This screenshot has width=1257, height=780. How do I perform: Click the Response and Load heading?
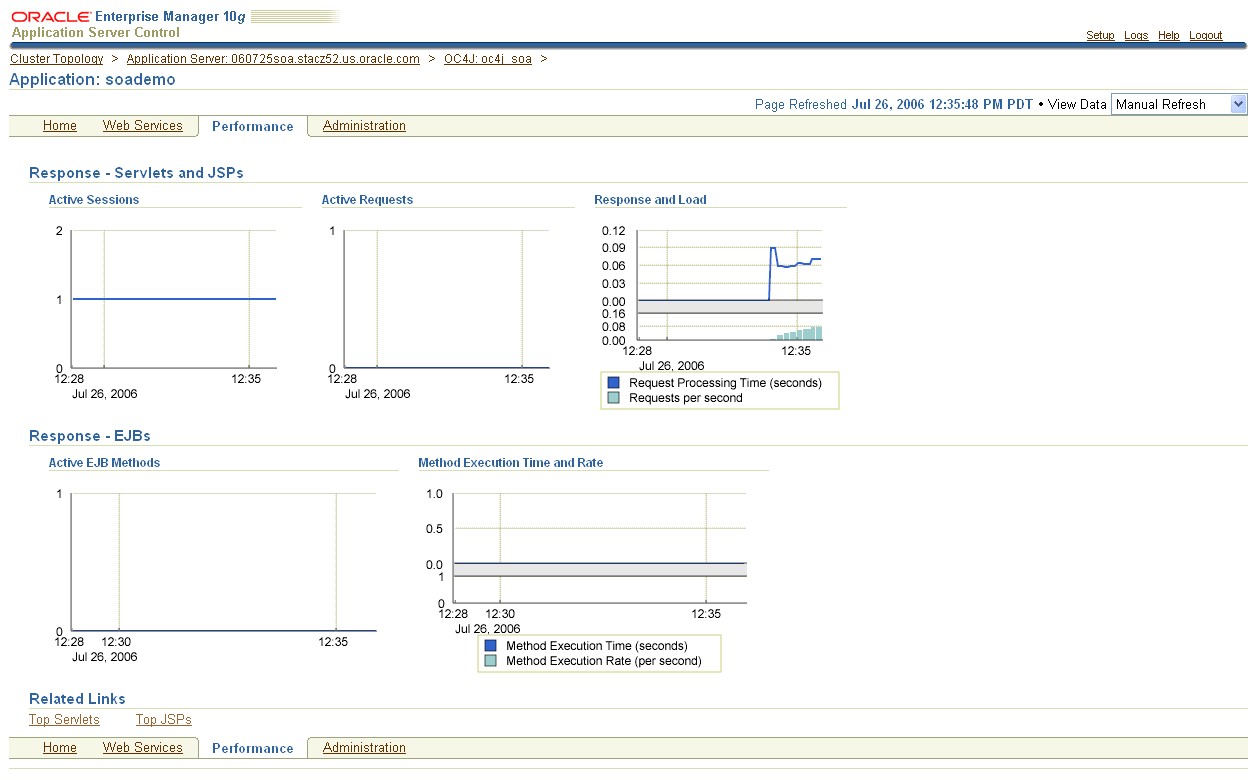pos(650,200)
